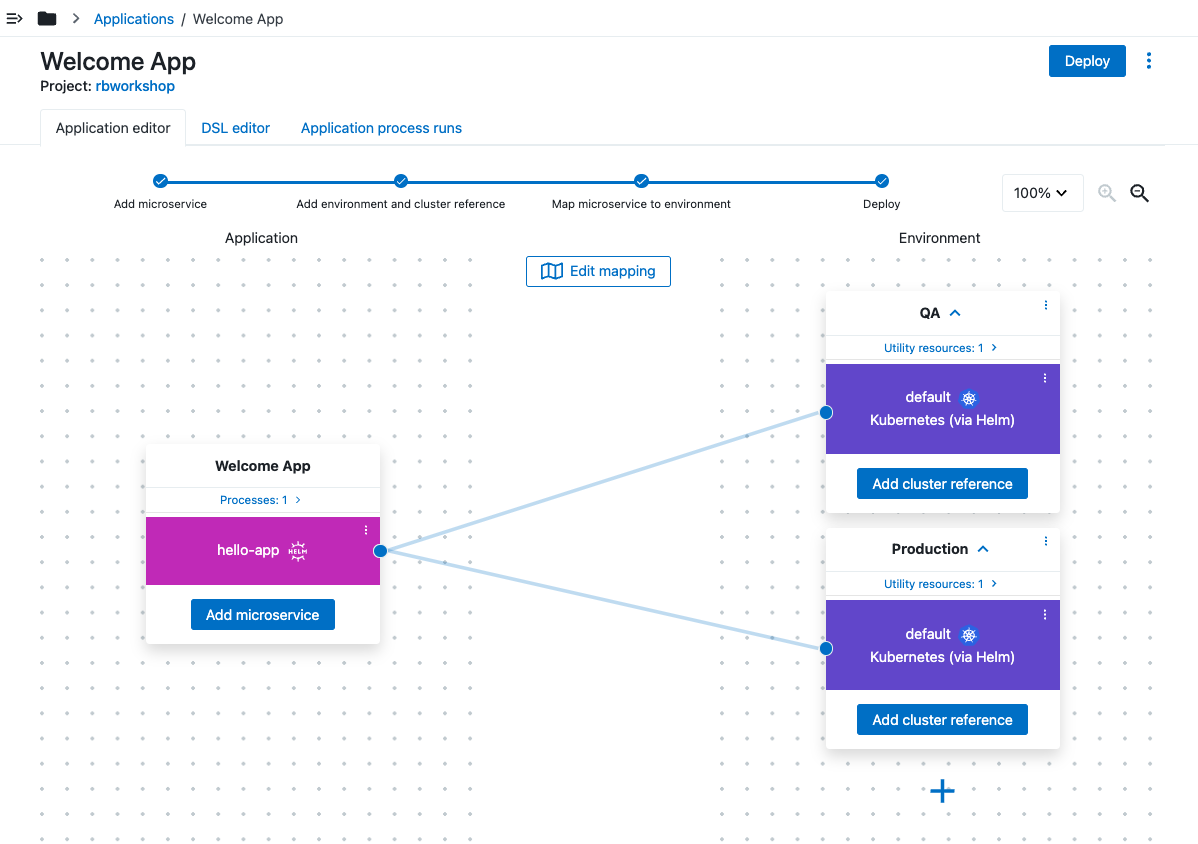
Task: Click the plus icon to add environment
Action: click(x=942, y=791)
